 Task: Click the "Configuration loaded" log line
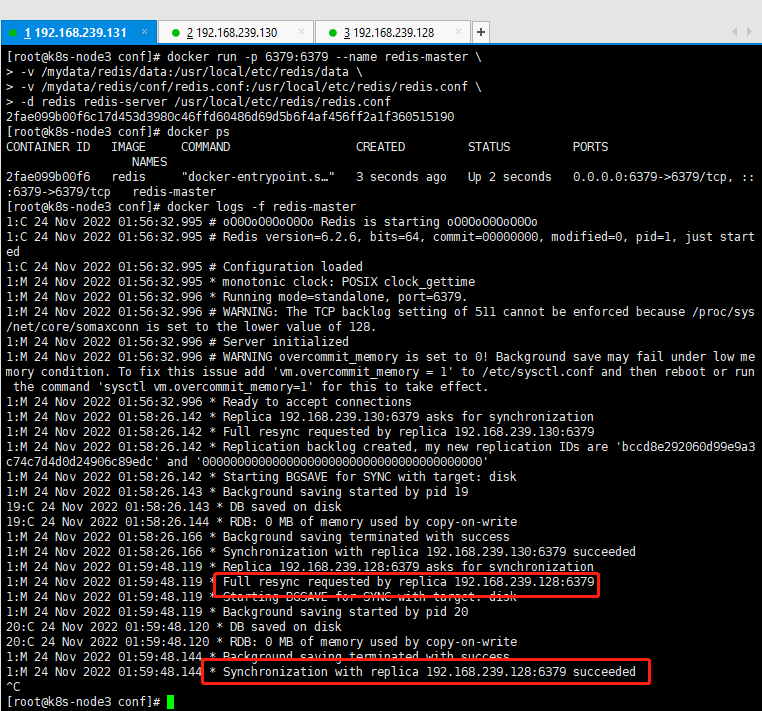point(293,267)
